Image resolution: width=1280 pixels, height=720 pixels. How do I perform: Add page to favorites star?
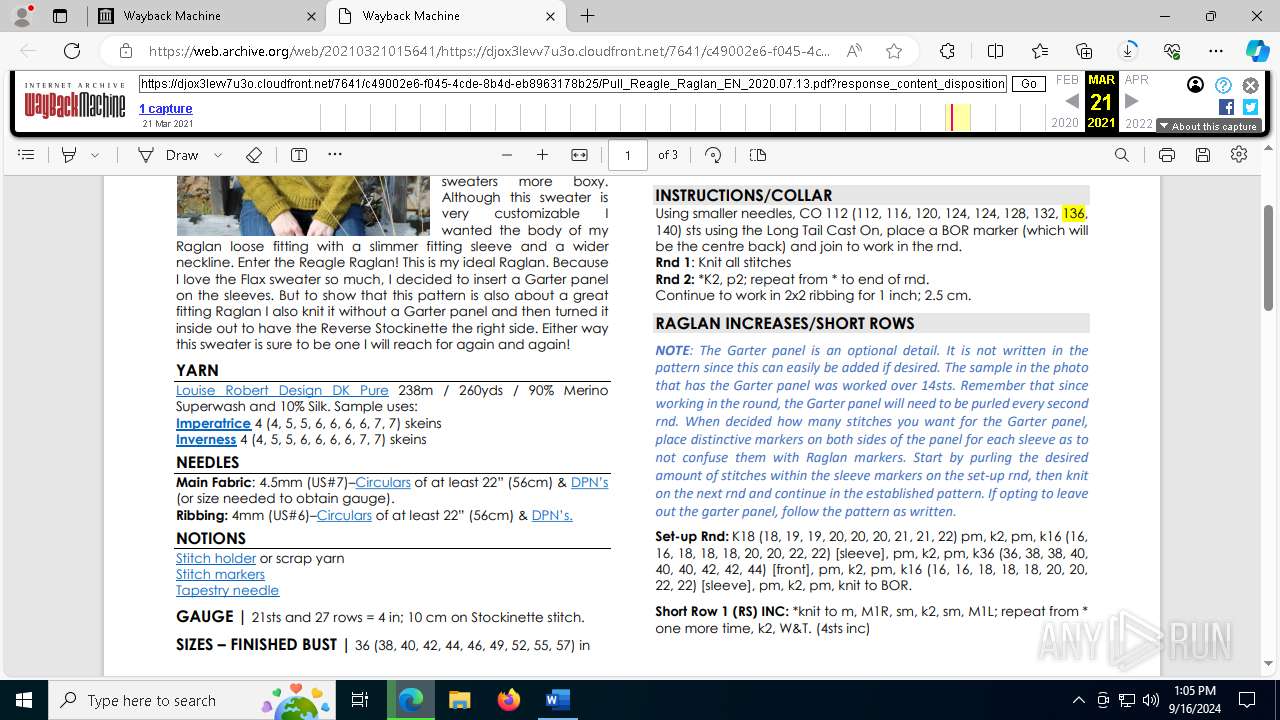pos(894,51)
